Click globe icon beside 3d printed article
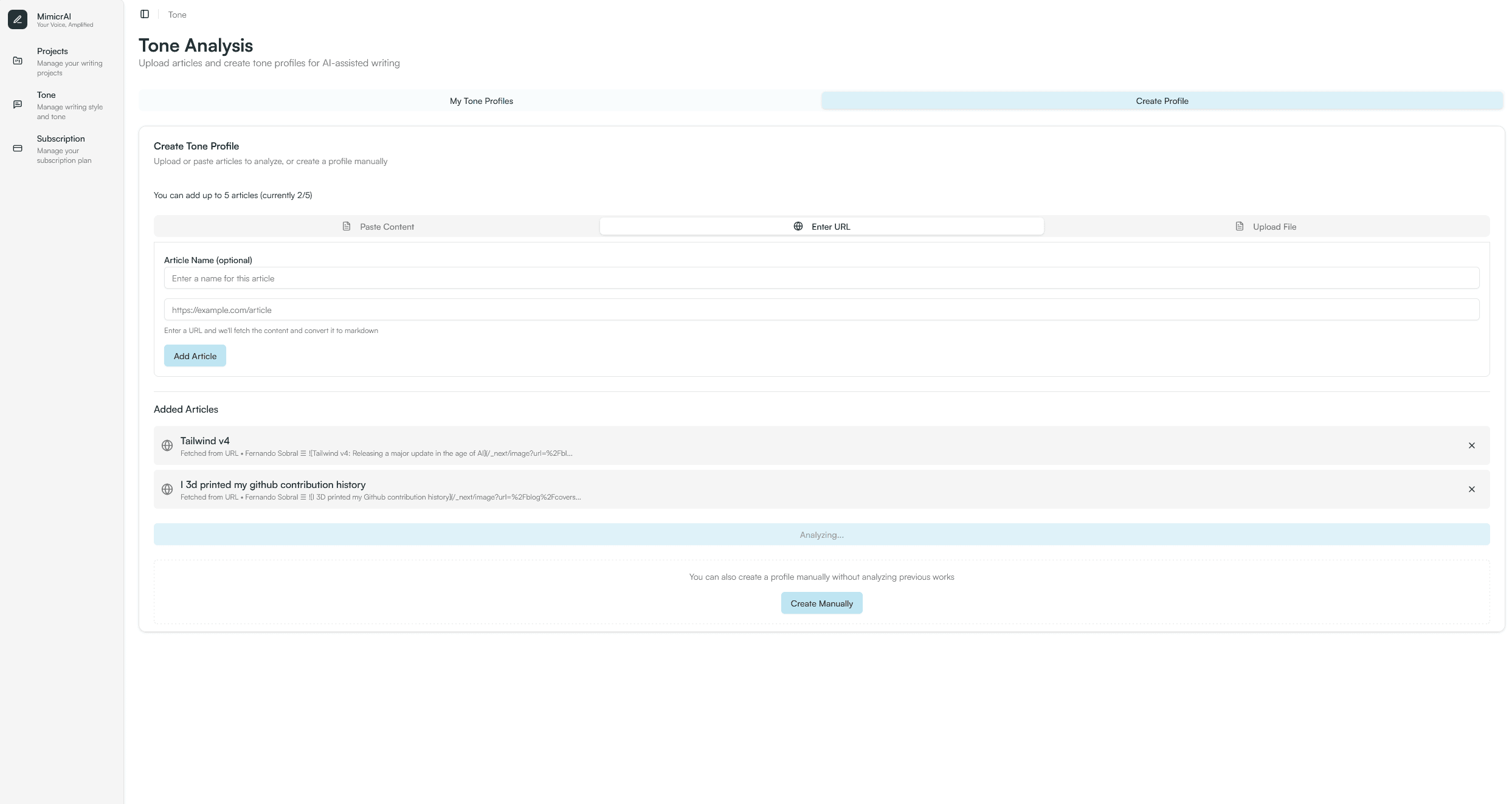 click(x=167, y=489)
